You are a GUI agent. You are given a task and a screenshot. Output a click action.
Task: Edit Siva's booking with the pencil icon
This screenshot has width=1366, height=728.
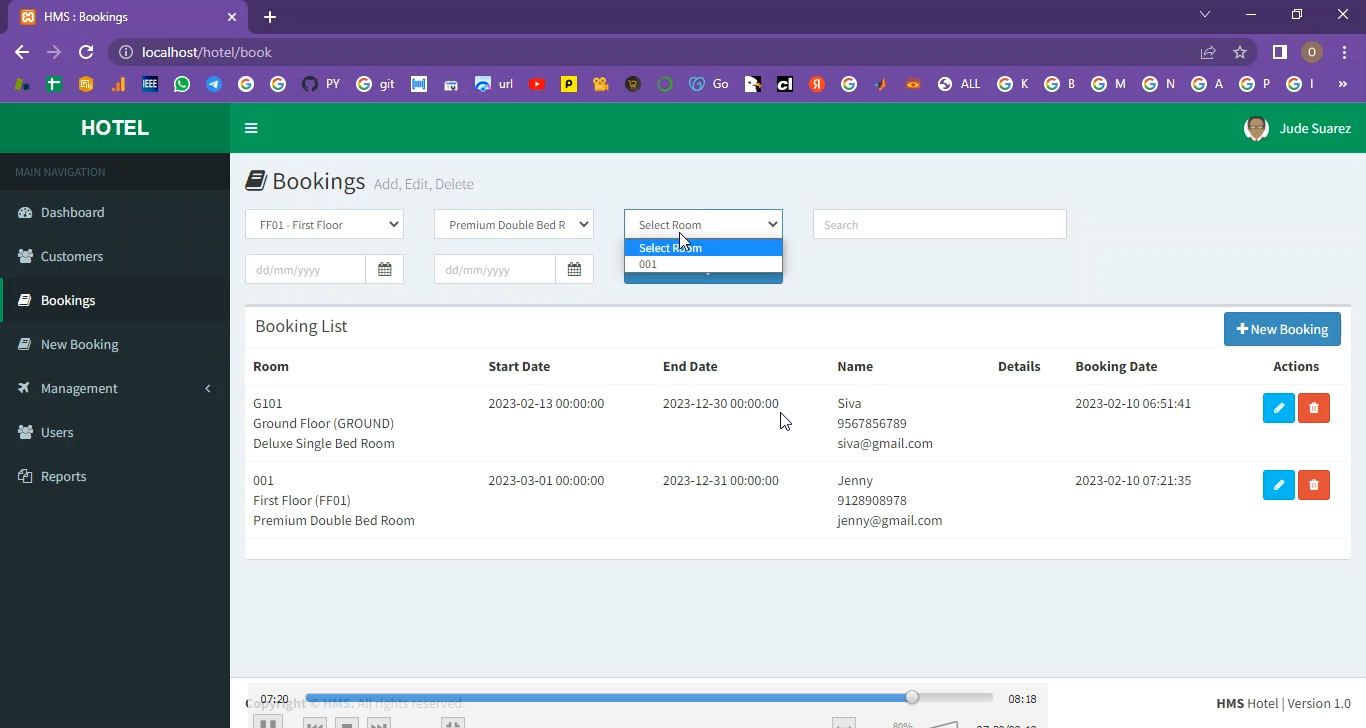(x=1278, y=408)
